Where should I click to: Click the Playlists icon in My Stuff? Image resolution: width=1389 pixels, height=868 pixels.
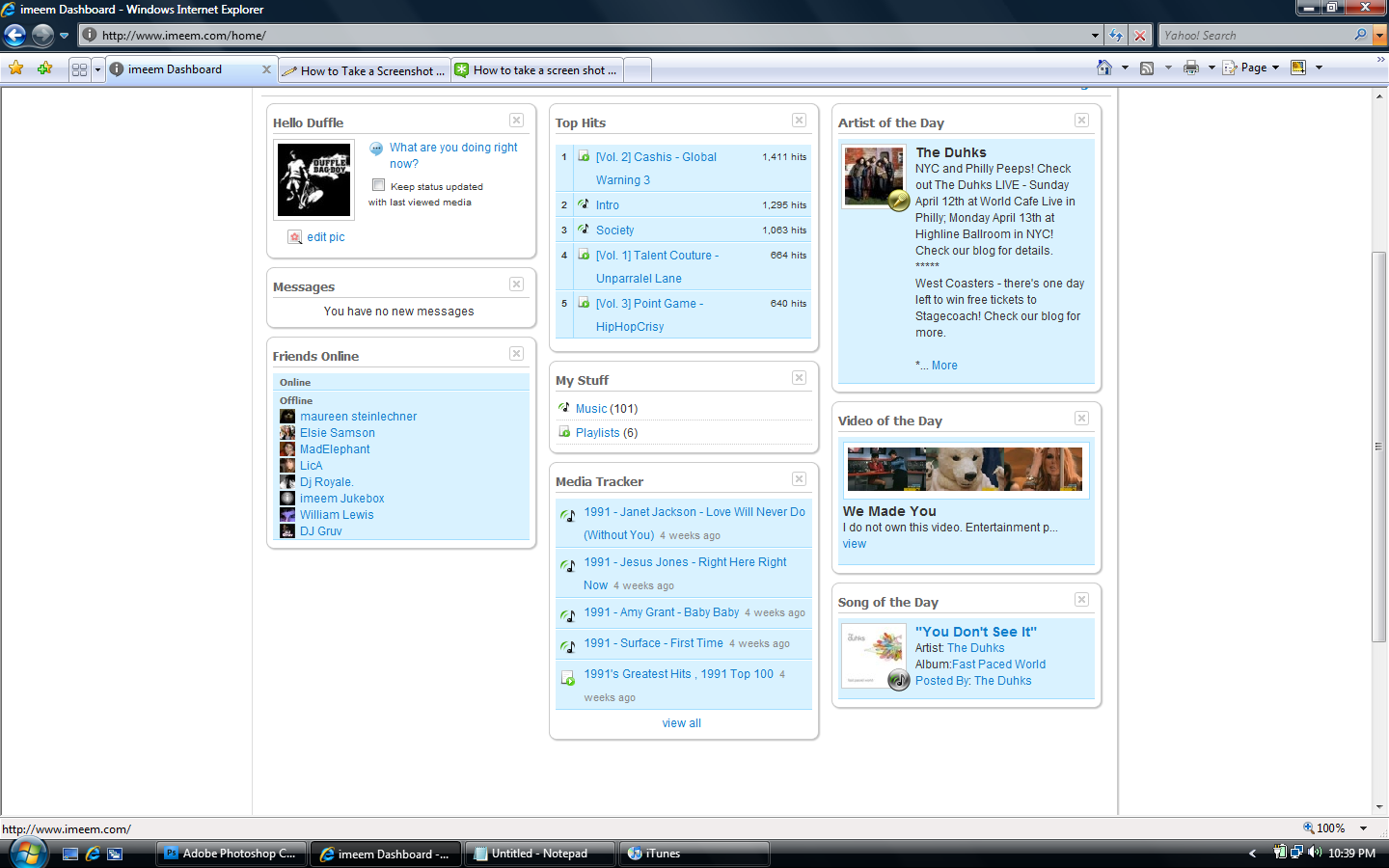click(x=564, y=432)
